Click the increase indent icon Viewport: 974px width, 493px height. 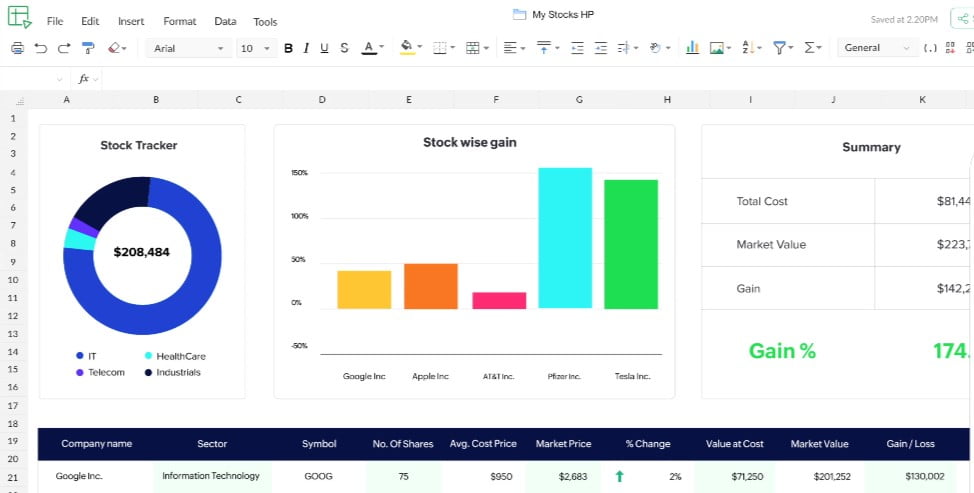pyautogui.click(x=600, y=48)
